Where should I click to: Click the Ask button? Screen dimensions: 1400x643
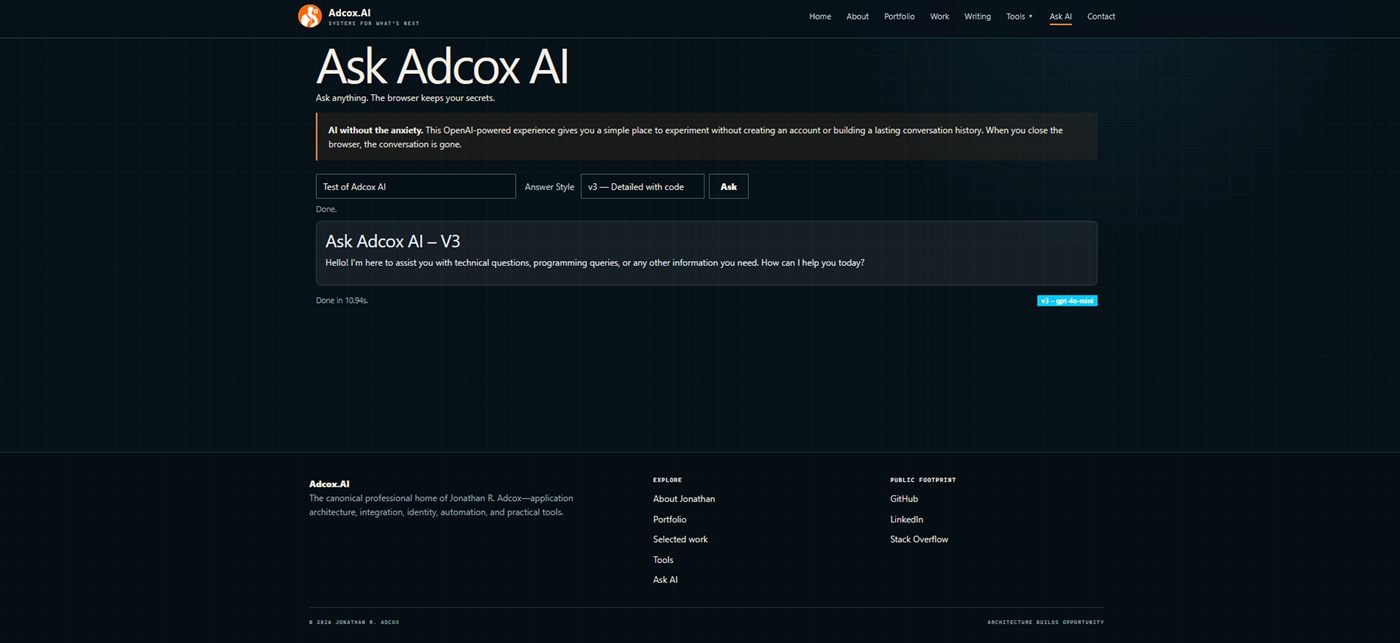(x=729, y=186)
